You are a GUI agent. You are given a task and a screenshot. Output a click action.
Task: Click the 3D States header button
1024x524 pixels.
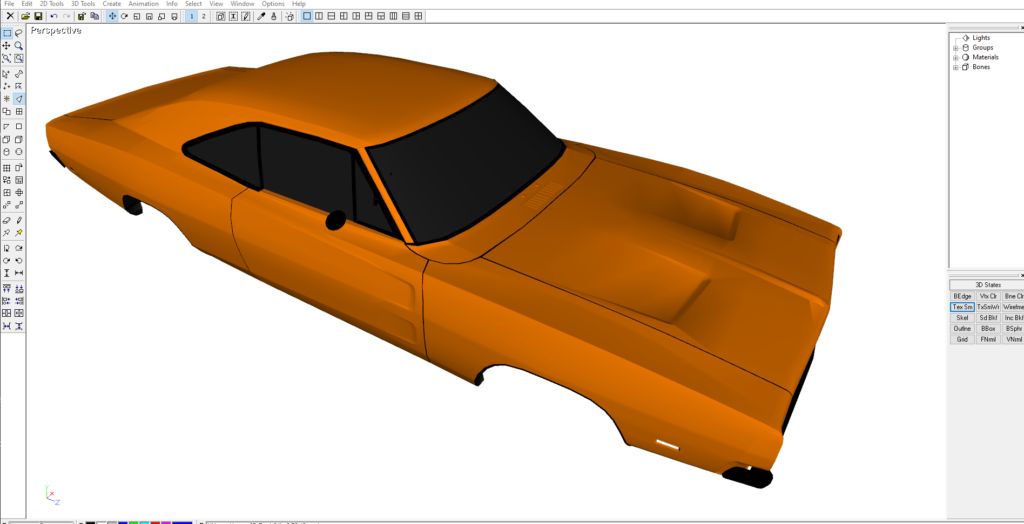pyautogui.click(x=987, y=285)
